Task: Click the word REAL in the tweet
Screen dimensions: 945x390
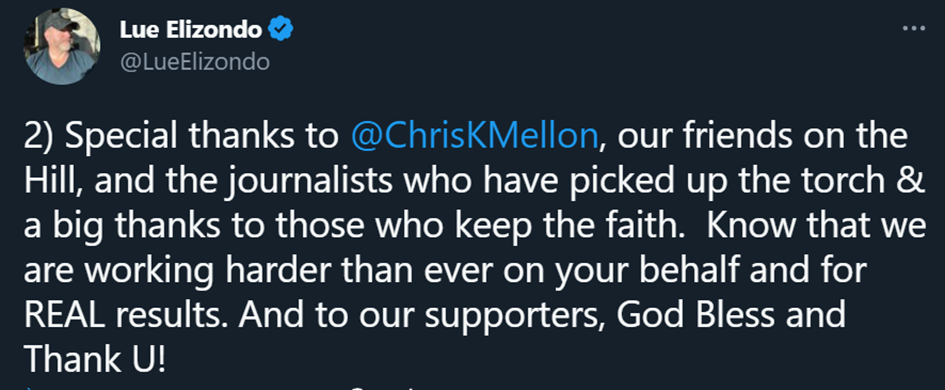Action: (x=60, y=315)
